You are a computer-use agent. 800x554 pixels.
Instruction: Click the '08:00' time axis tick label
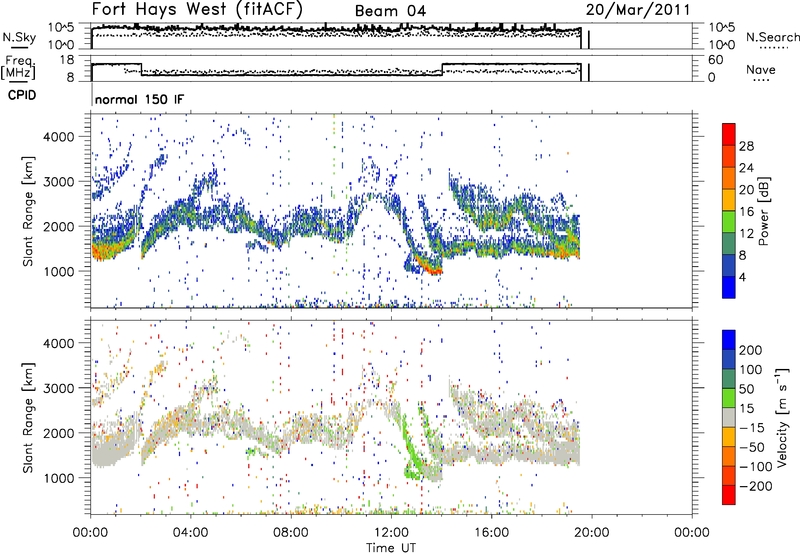tap(291, 533)
